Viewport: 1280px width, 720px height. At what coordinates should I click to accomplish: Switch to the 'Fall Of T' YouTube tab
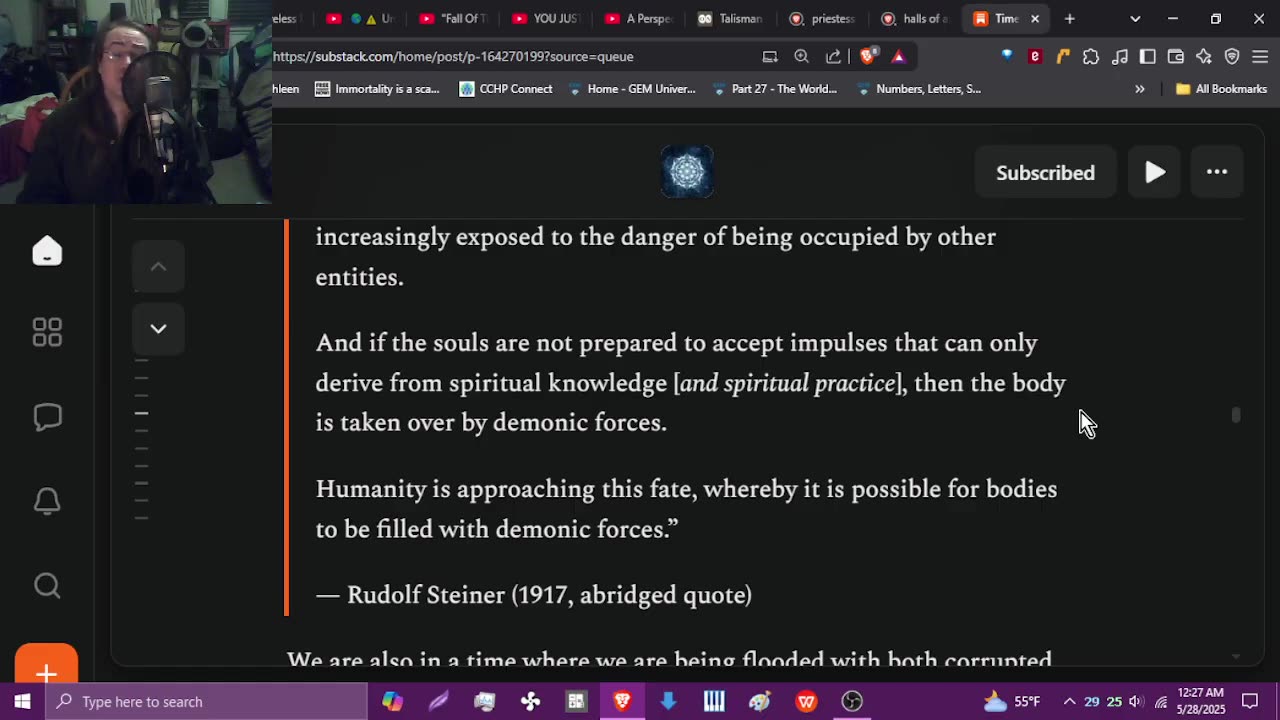[x=455, y=18]
